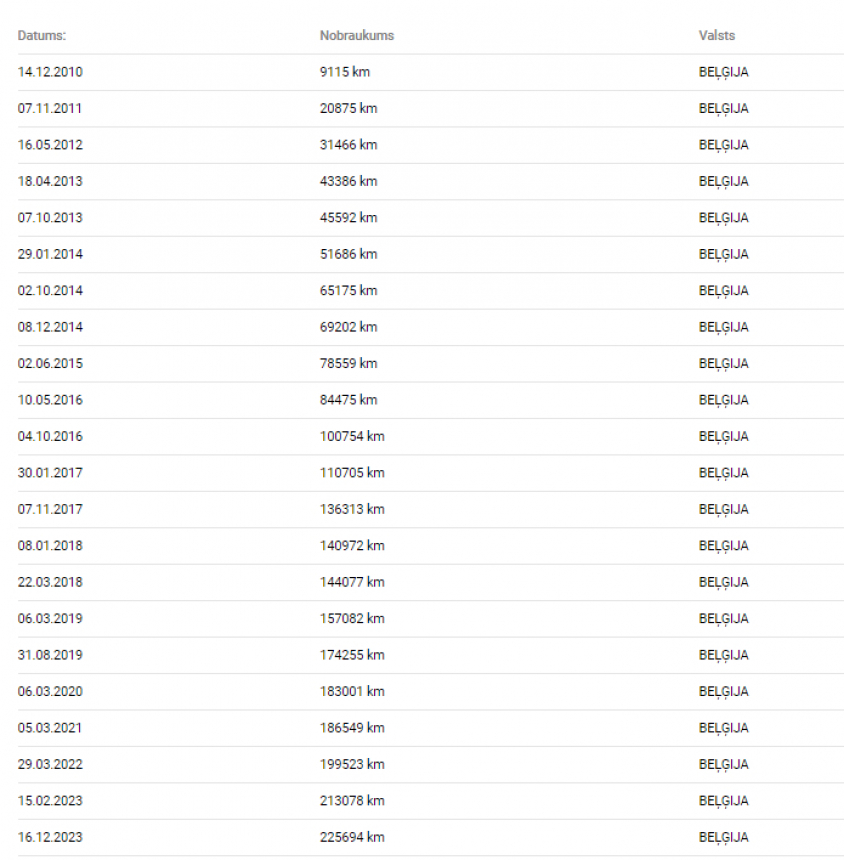
Task: Click the Datums column header
Action: coord(42,36)
